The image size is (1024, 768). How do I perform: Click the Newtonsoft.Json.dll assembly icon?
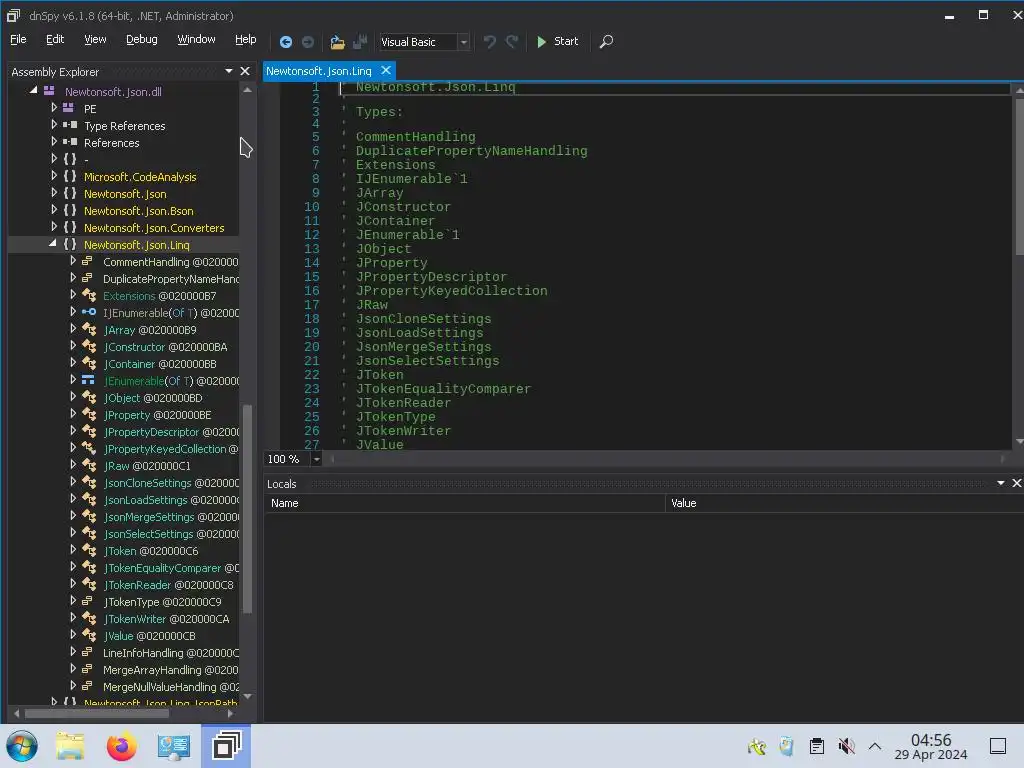(x=49, y=91)
